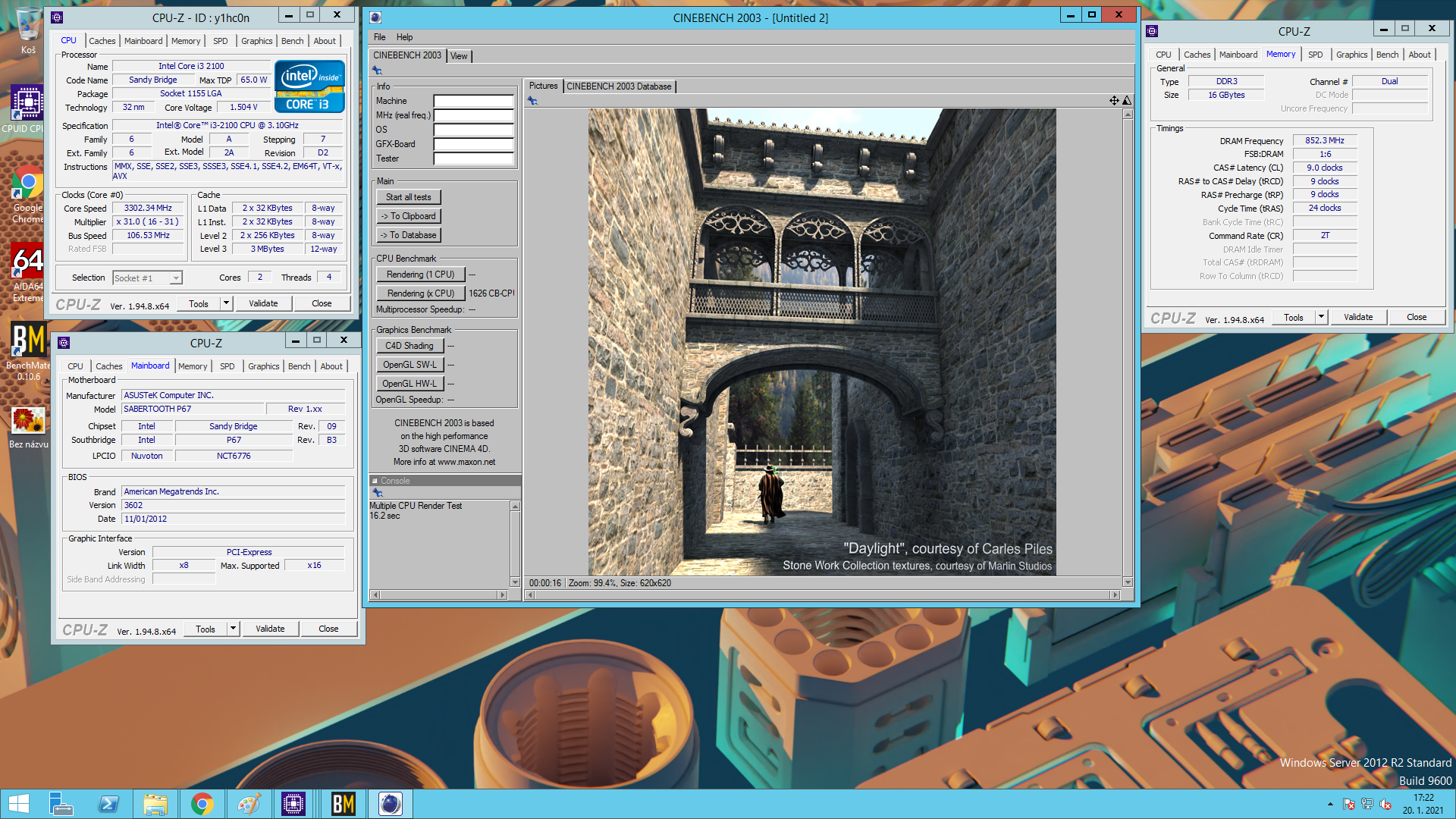Switch to Chrome in the taskbar

tap(202, 804)
